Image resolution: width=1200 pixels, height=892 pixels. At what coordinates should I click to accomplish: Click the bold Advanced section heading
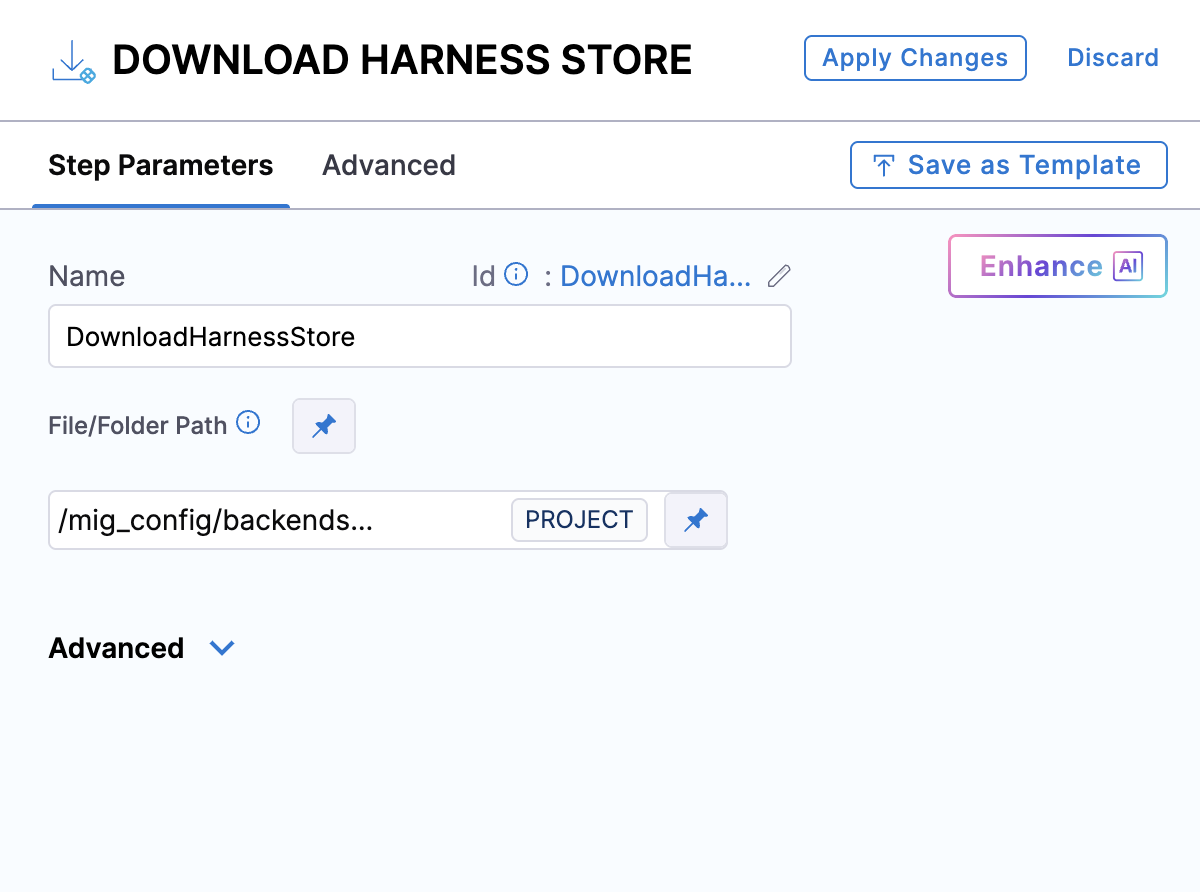tap(116, 648)
